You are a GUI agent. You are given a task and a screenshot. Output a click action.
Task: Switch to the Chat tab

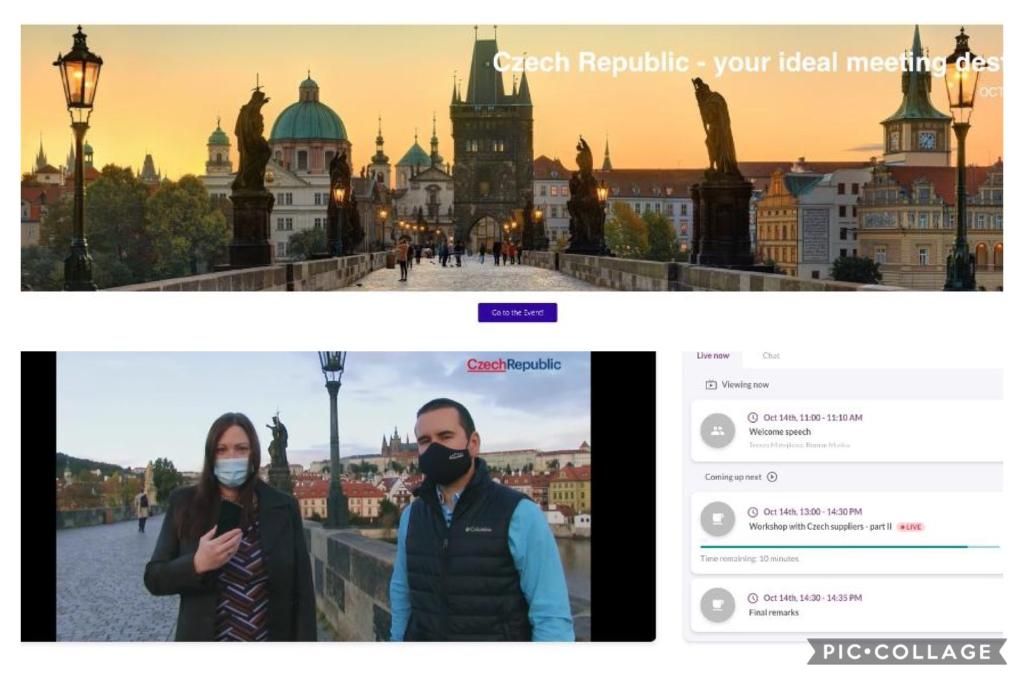(771, 356)
